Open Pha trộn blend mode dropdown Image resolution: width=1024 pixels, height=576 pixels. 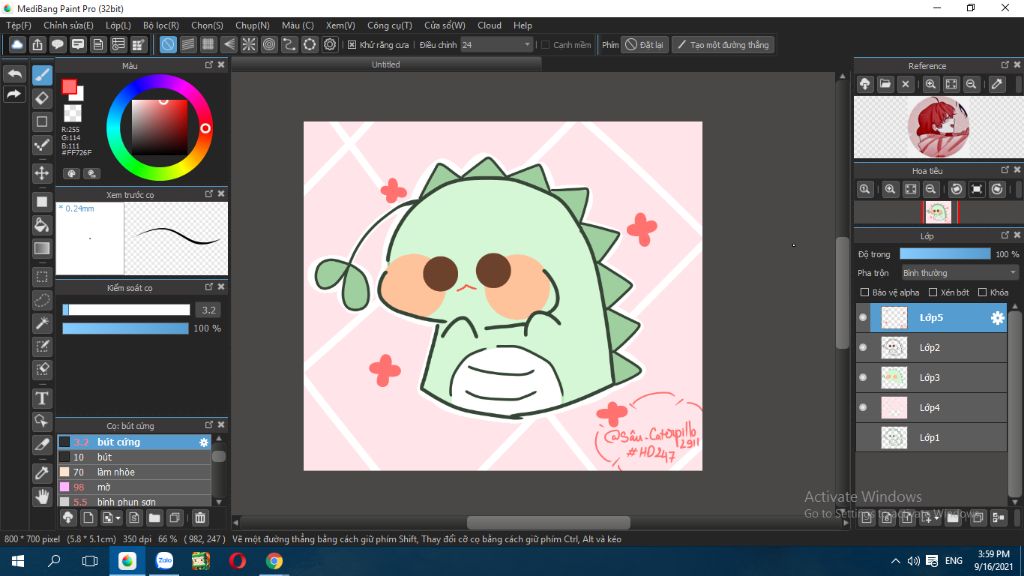click(959, 273)
